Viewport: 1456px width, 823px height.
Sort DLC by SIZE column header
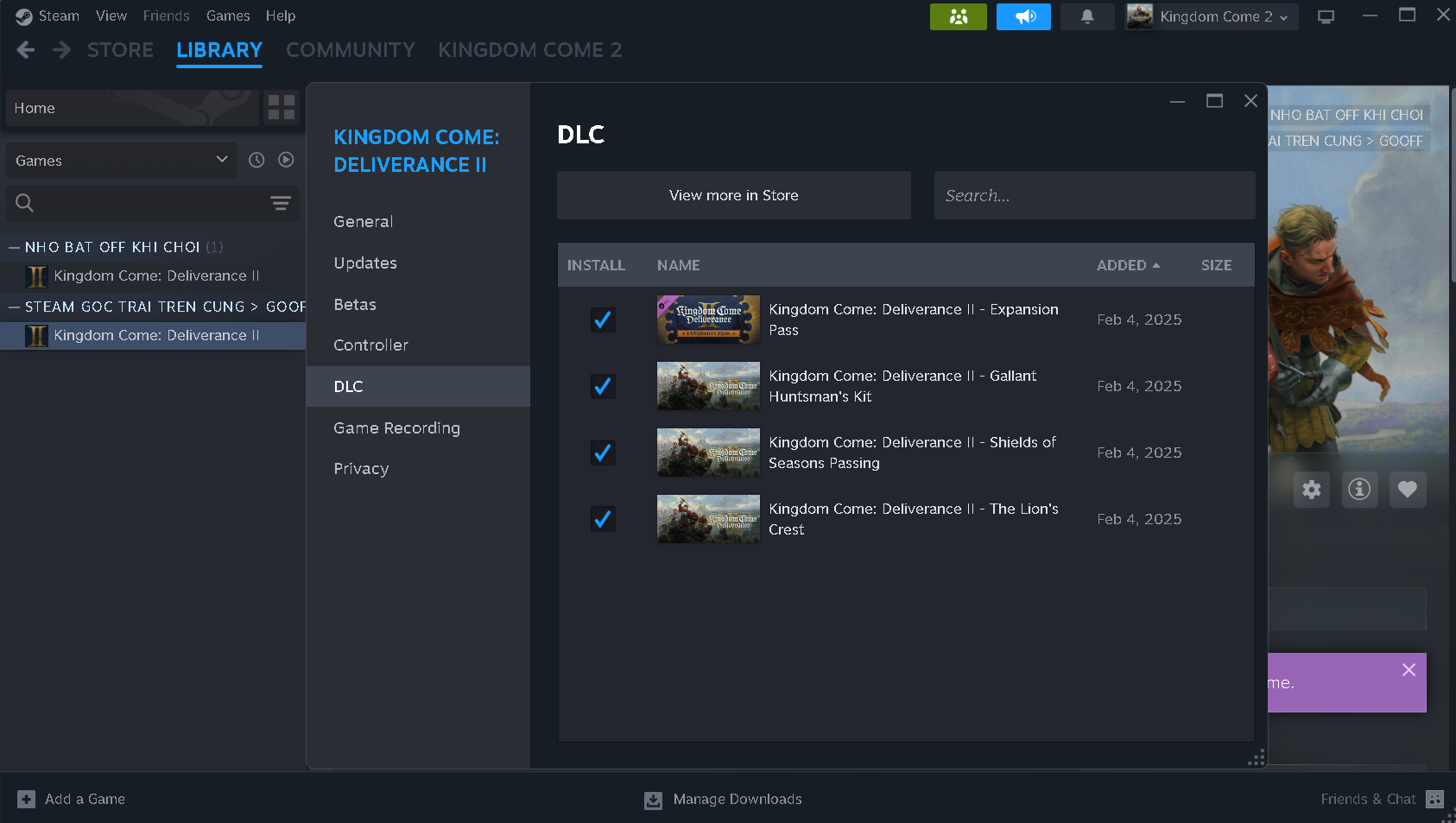click(x=1216, y=265)
